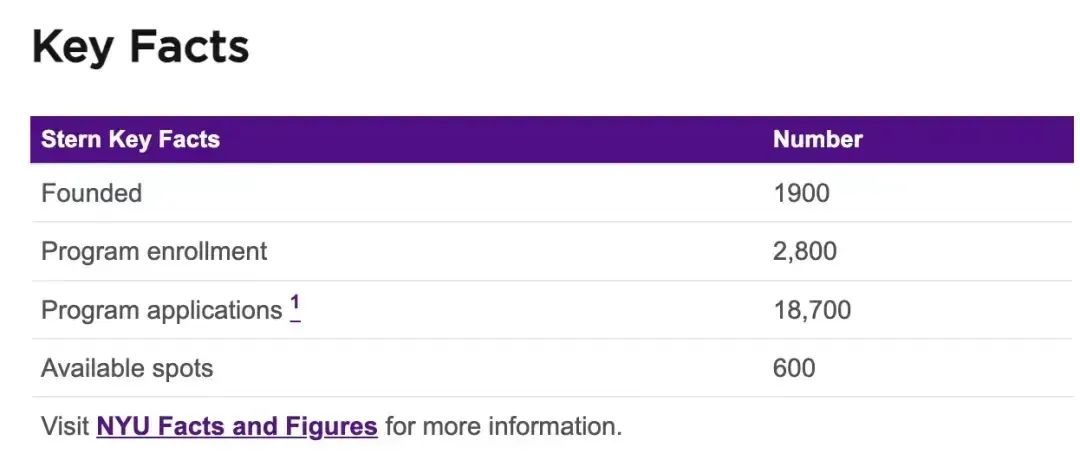Select the word Visit before the link
Screen dimensions: 1080x473
65,426
